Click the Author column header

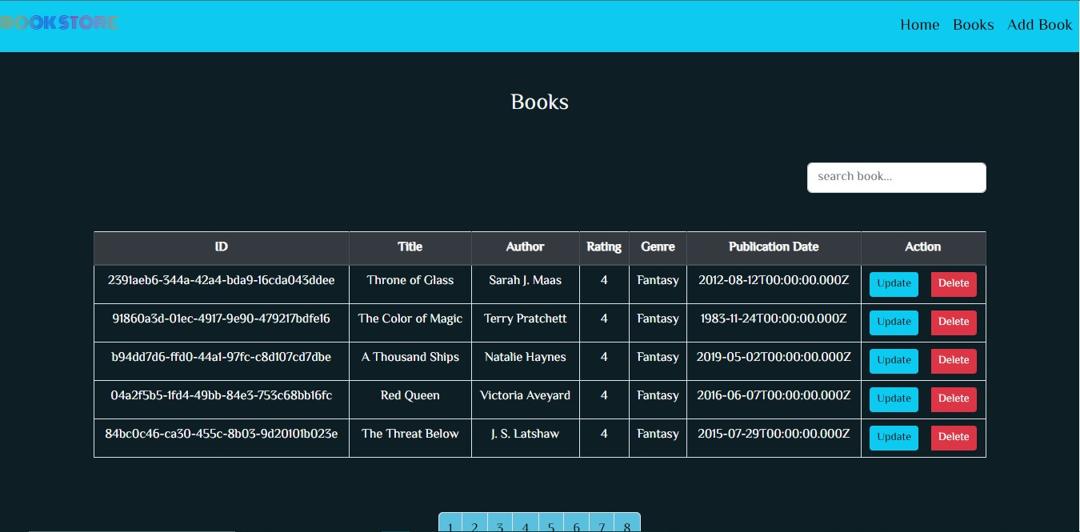[525, 247]
